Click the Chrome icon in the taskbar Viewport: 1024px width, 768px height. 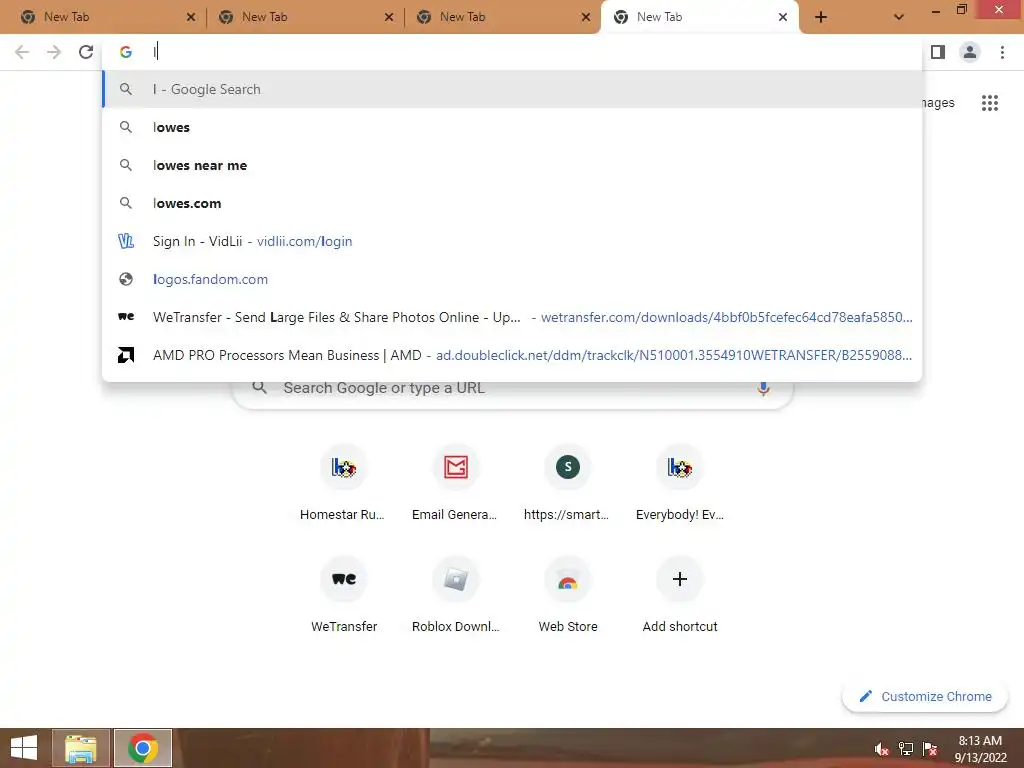(143, 748)
